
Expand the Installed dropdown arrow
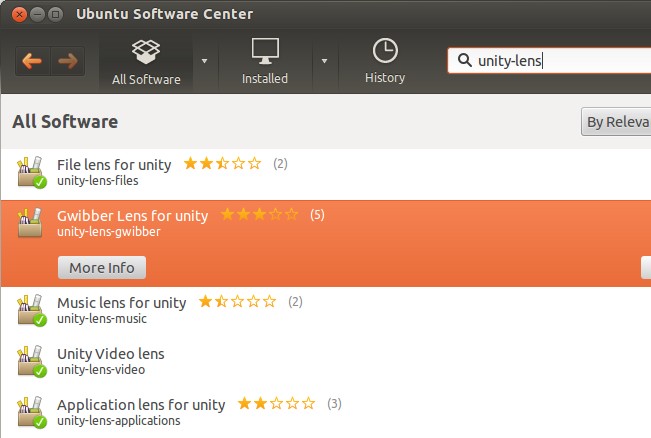(x=324, y=61)
